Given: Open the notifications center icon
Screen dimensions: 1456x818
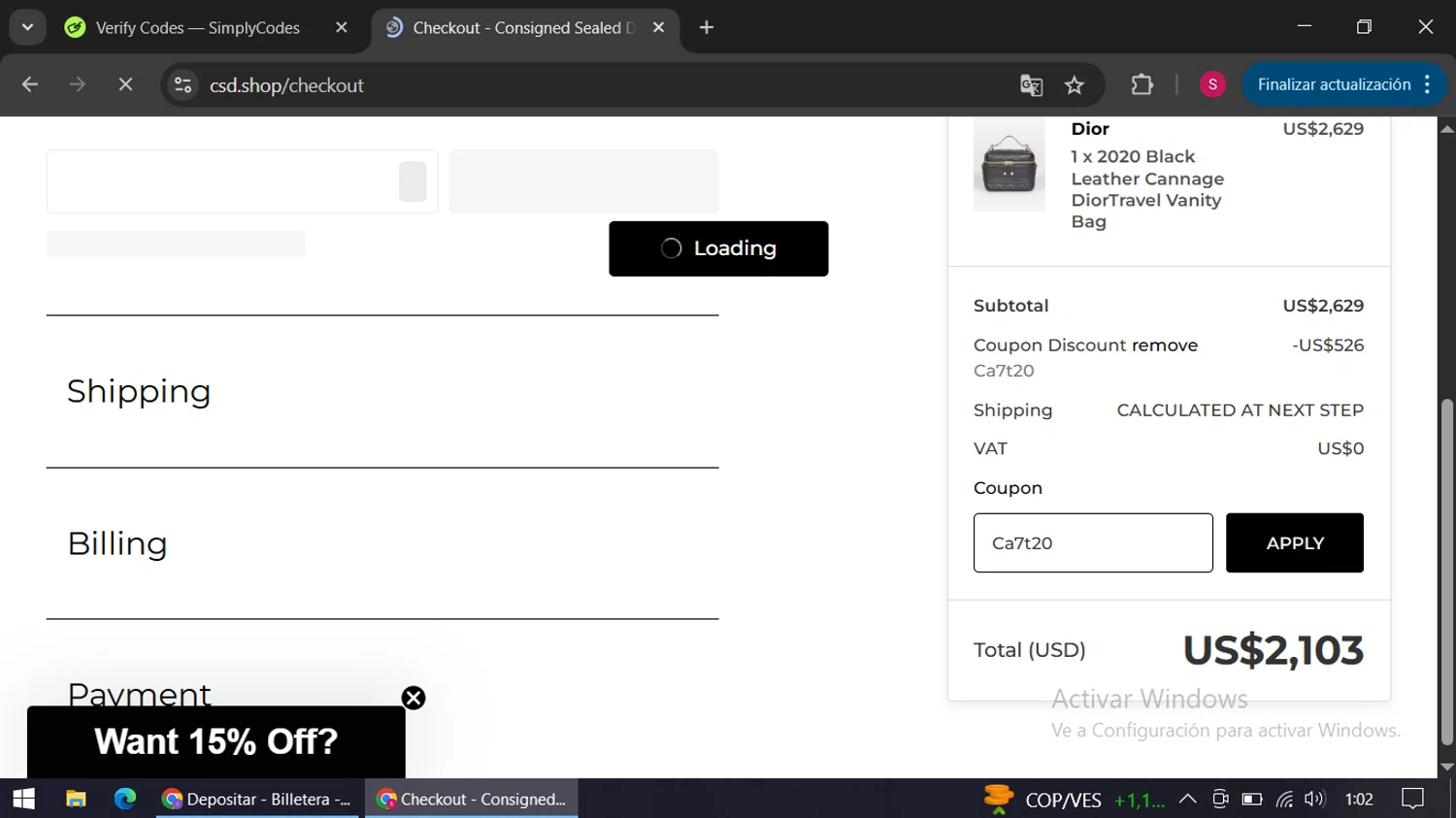Looking at the screenshot, I should [x=1413, y=800].
